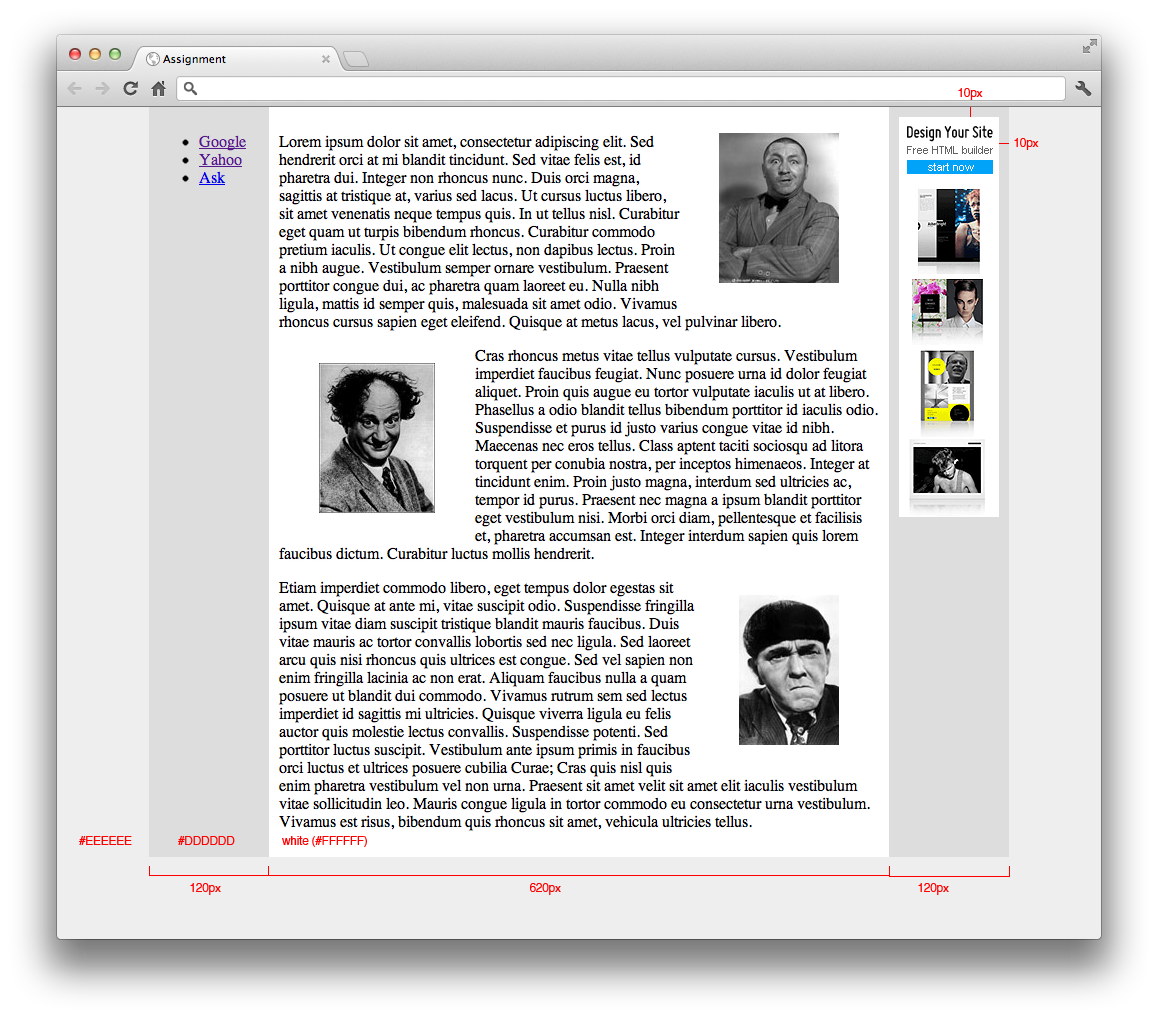The width and height of the screenshot is (1158, 1018).
Task: Open a new tab
Action: point(356,59)
